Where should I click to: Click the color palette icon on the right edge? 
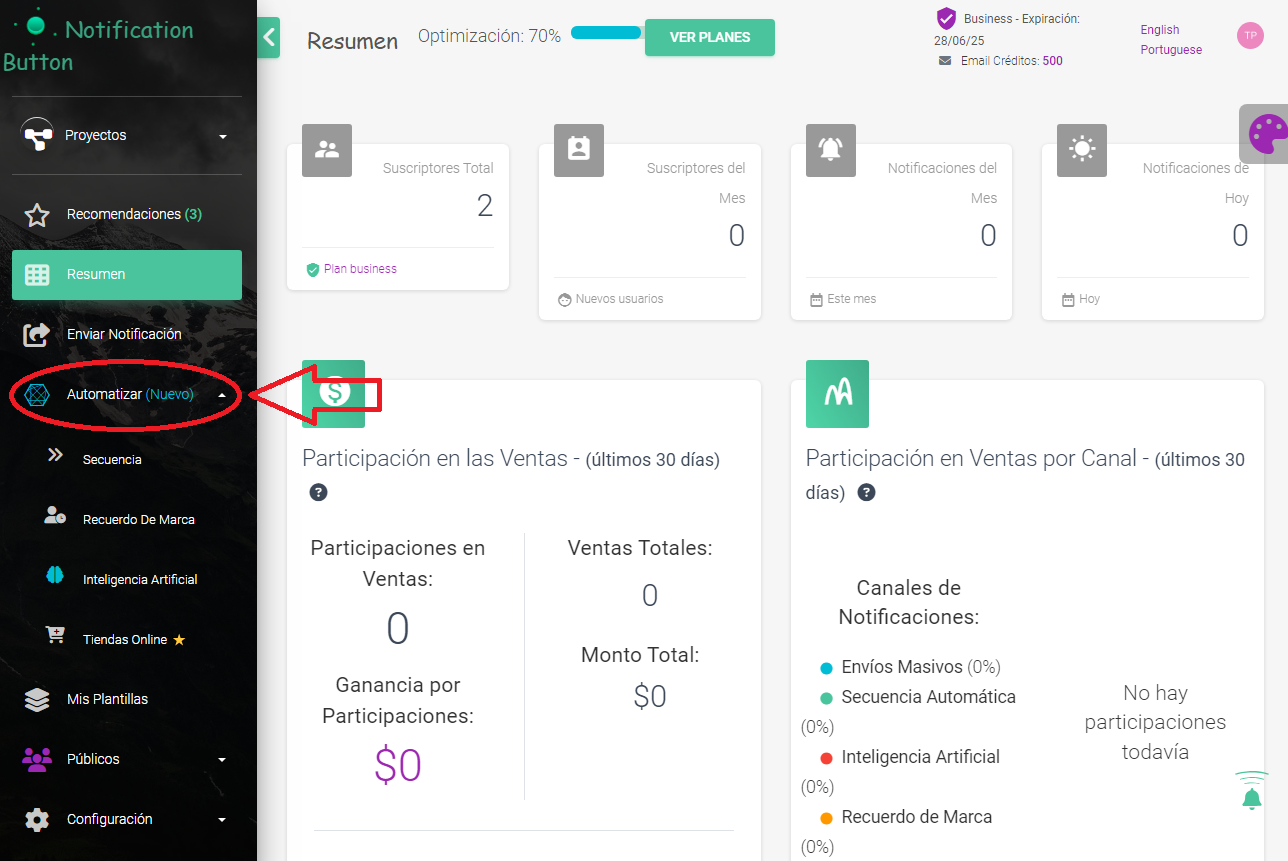click(1266, 133)
